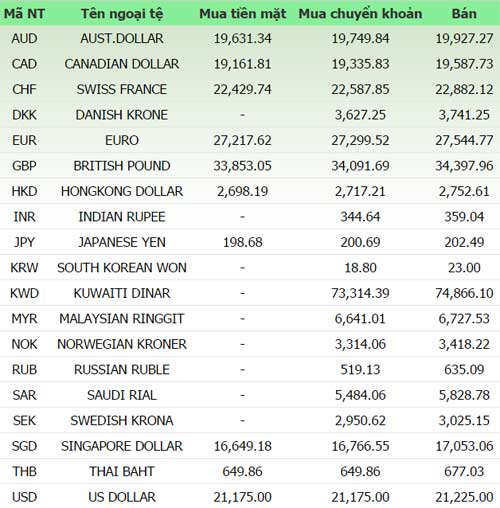This screenshot has width=500, height=508.
Task: Select MALAYSIAN RINGGIT selling rate 6,727.53
Action: tap(464, 319)
